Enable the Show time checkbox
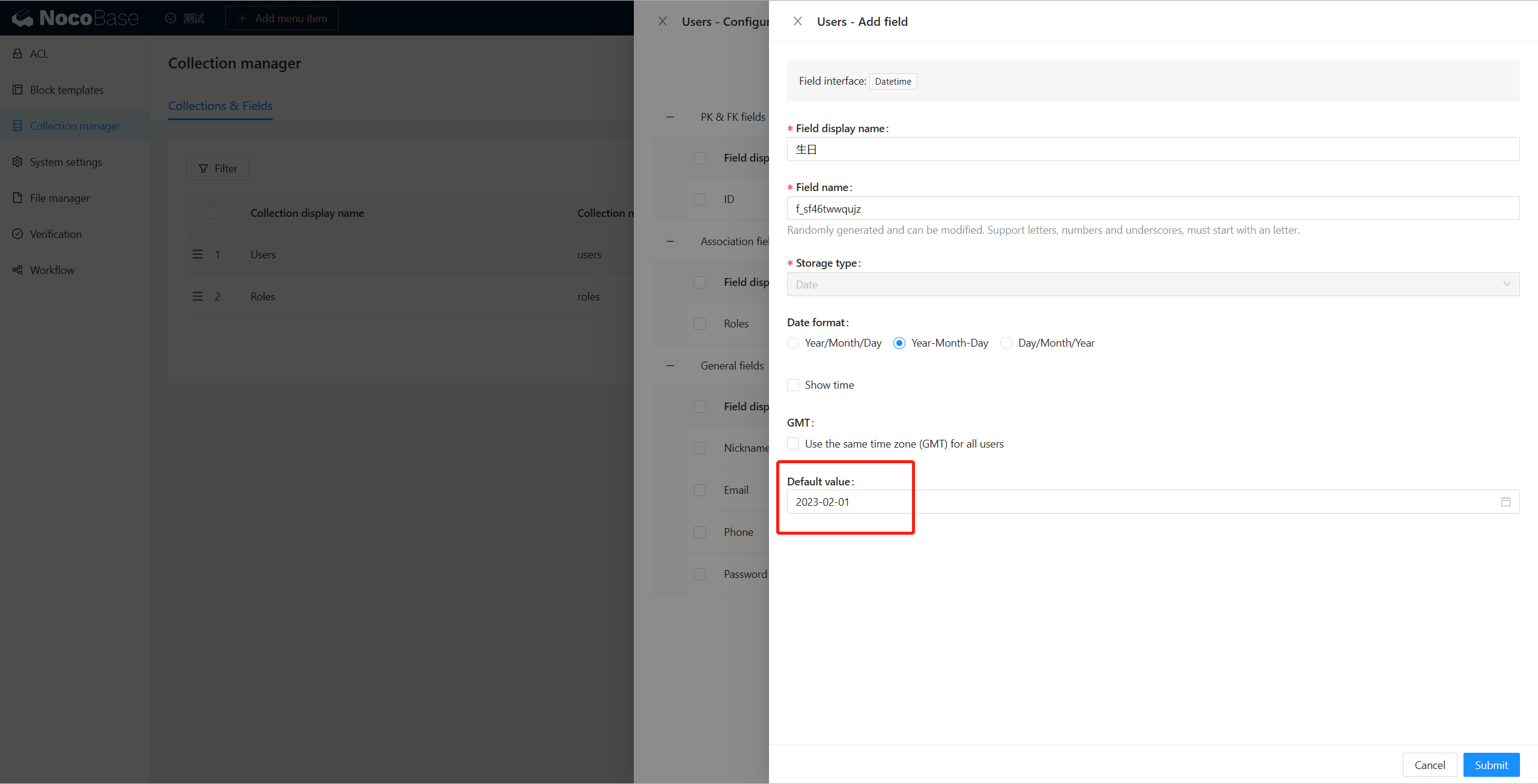Screen dimensions: 1538x784 point(793,385)
